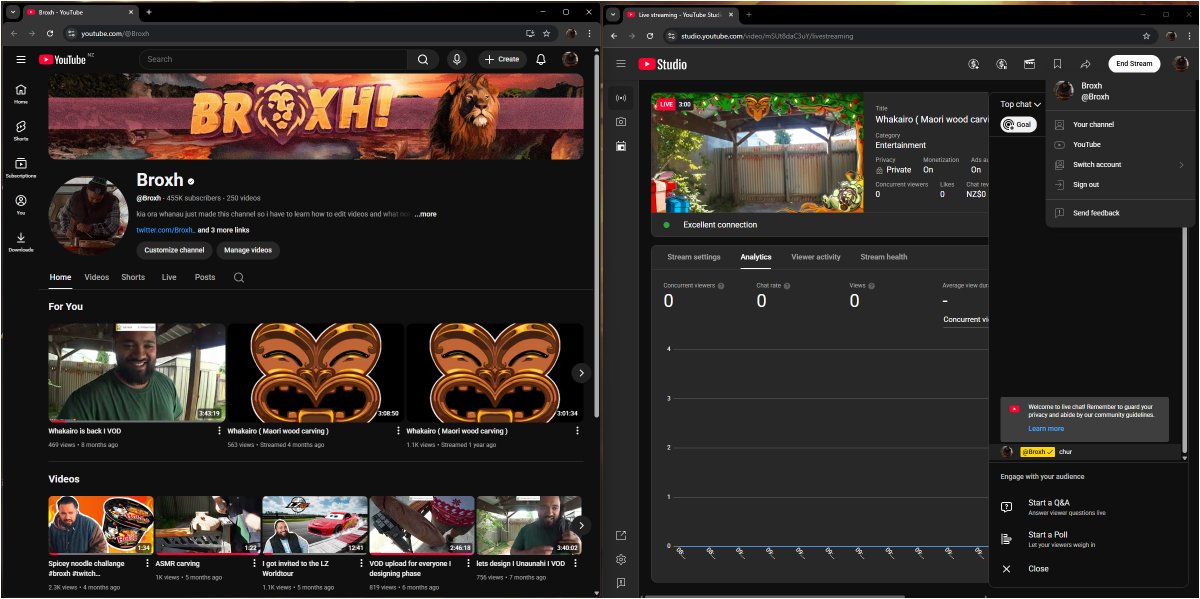Search within Broxh channel using magnifier icon
Screen dimensions: 1200x599
click(x=239, y=277)
